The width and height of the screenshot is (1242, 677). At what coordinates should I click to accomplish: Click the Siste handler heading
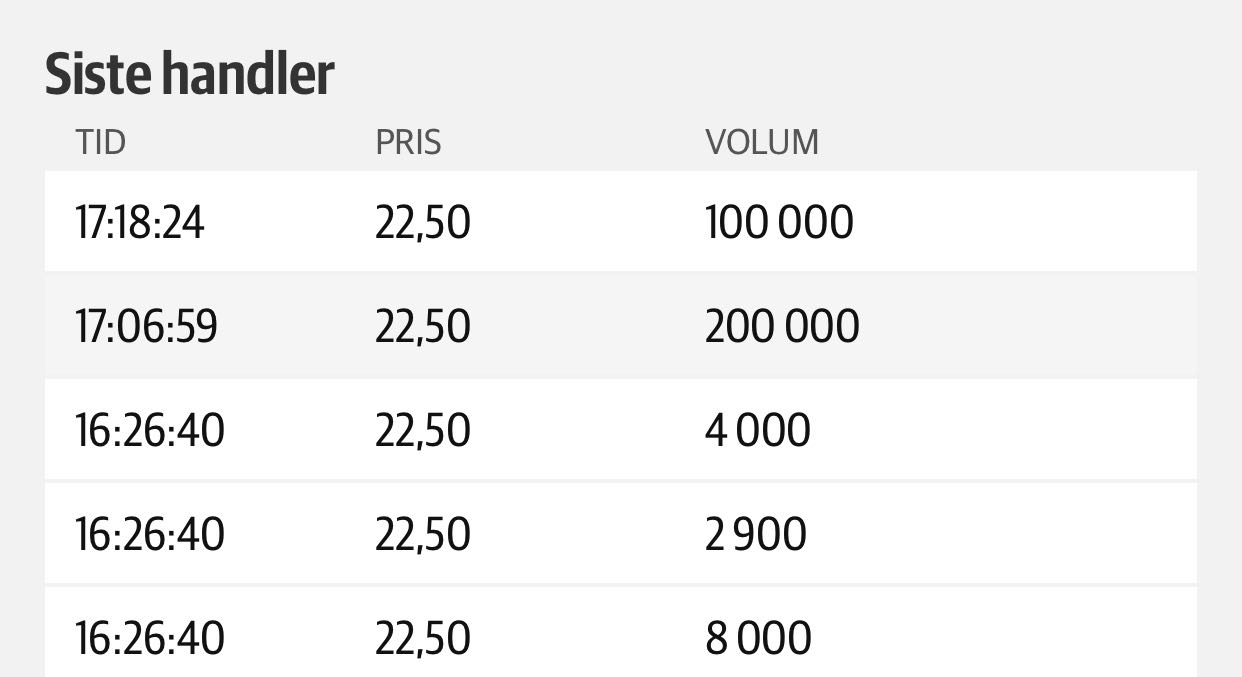pos(189,75)
